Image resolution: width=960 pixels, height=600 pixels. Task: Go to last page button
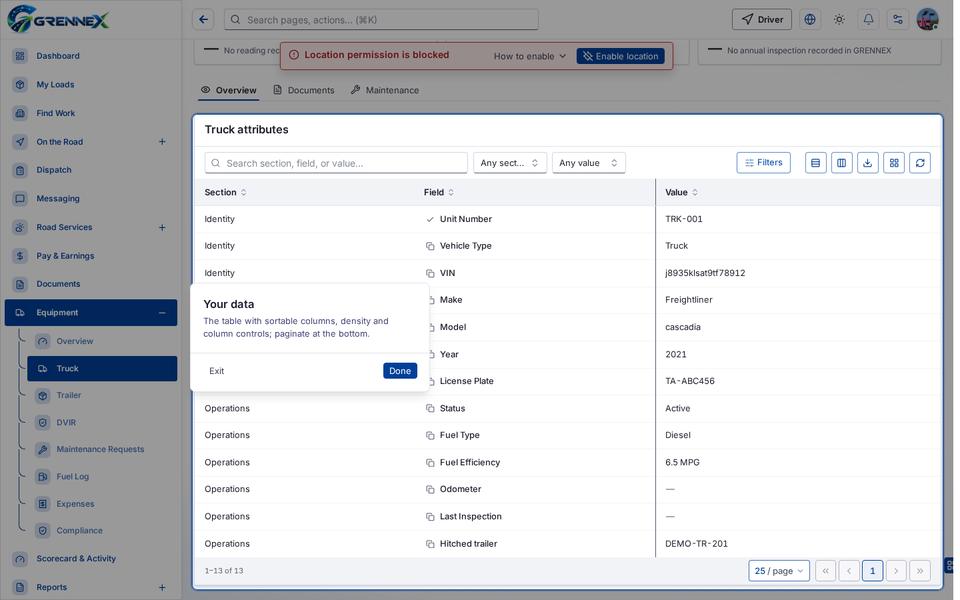pyautogui.click(x=920, y=571)
